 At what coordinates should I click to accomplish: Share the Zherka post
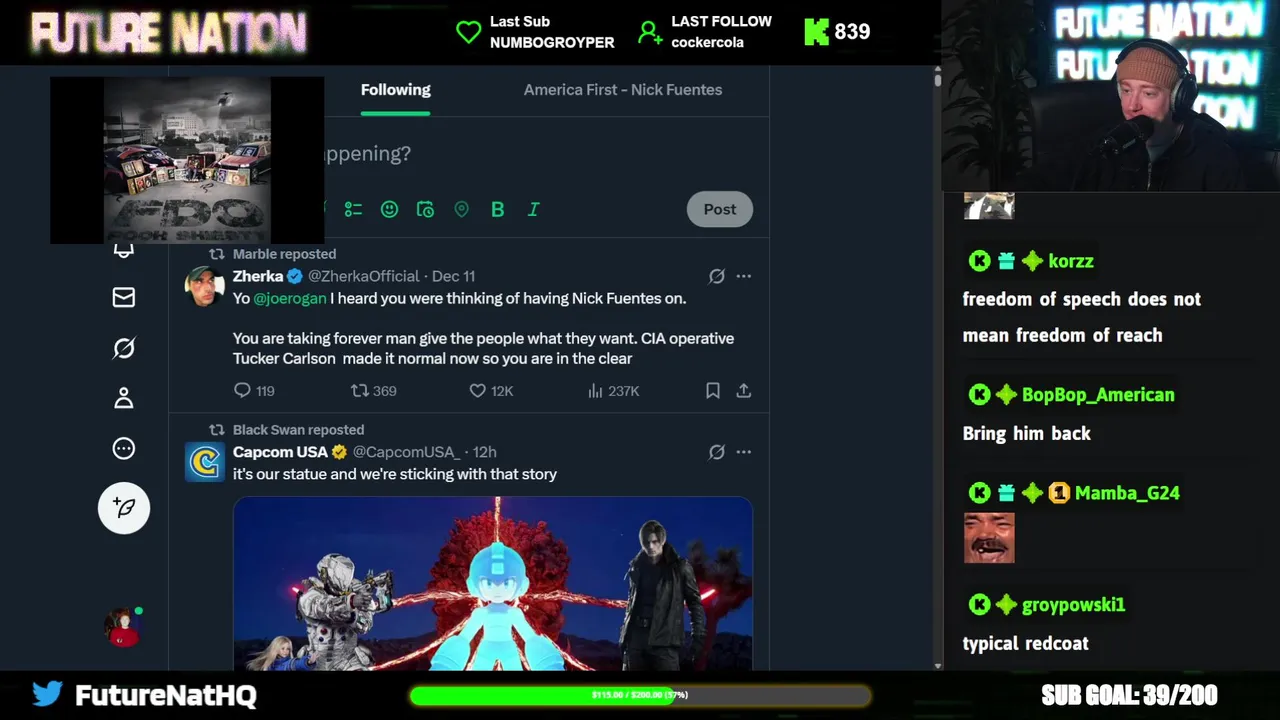pos(743,391)
